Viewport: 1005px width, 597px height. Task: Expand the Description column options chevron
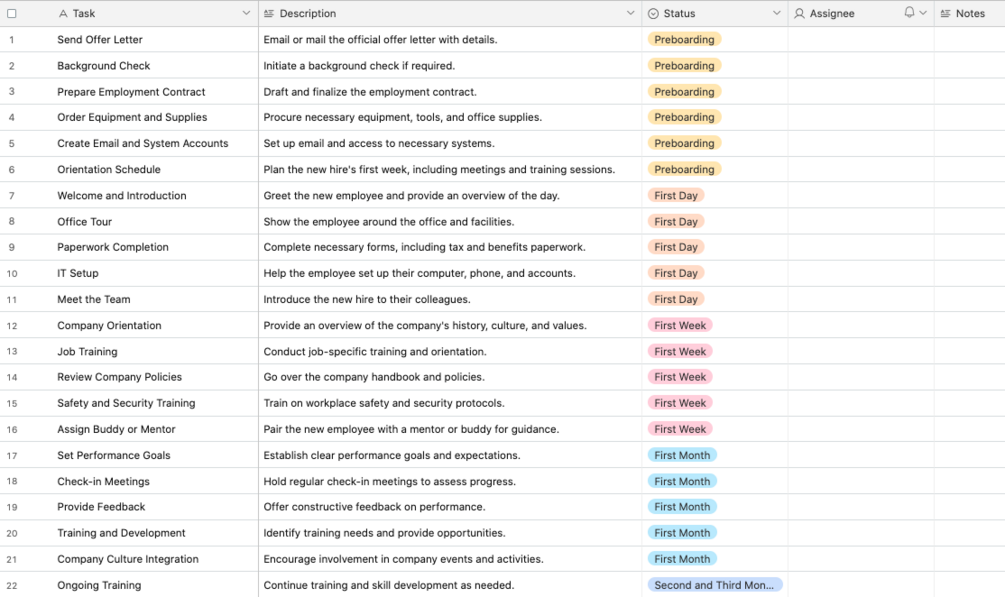coord(630,14)
